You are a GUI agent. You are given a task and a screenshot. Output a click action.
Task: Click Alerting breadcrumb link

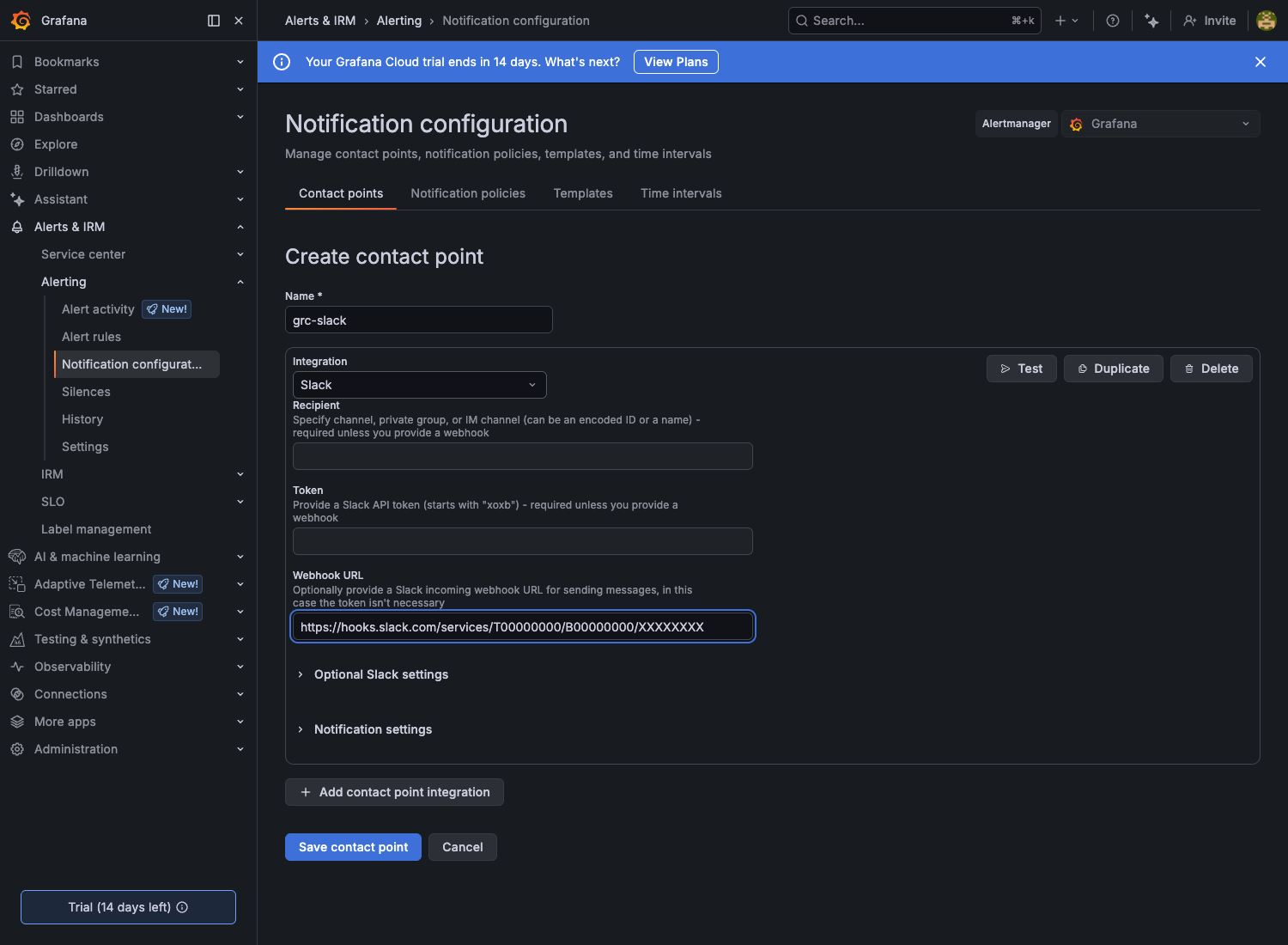(x=399, y=21)
